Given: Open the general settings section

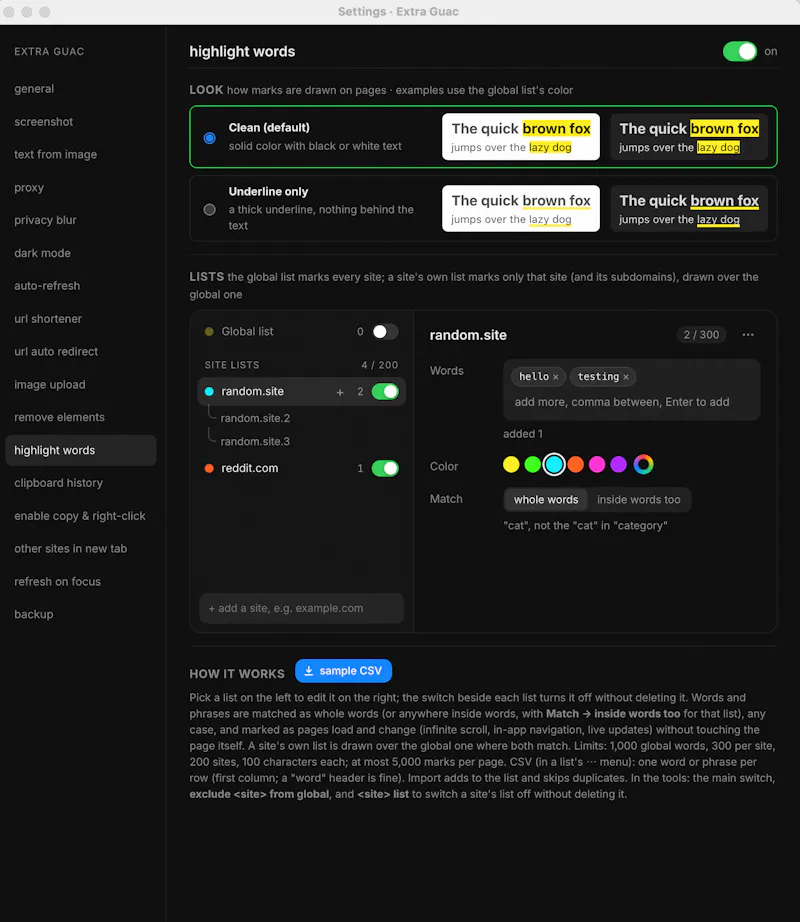Looking at the screenshot, I should pos(81,89).
